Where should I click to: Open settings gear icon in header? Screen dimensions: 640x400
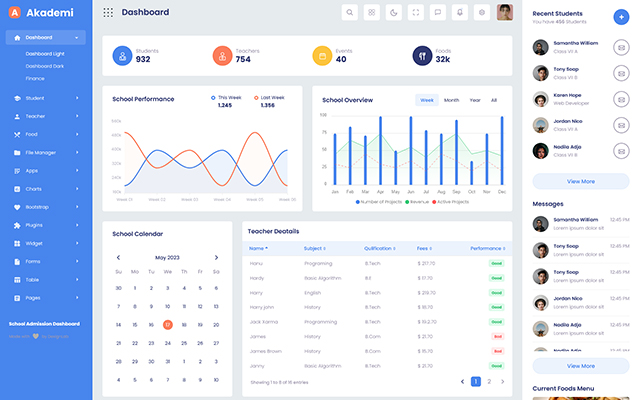point(481,13)
